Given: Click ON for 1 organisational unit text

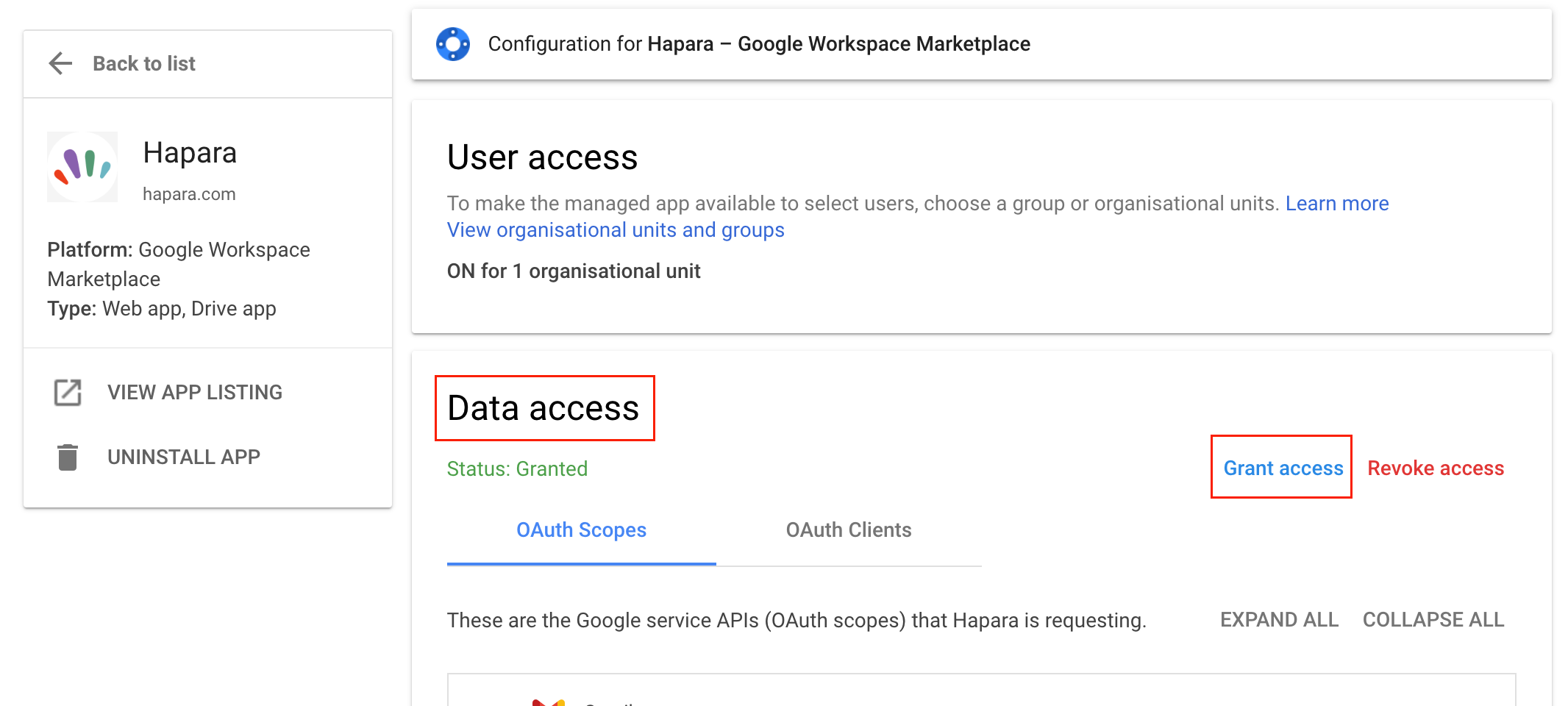Looking at the screenshot, I should tap(574, 271).
